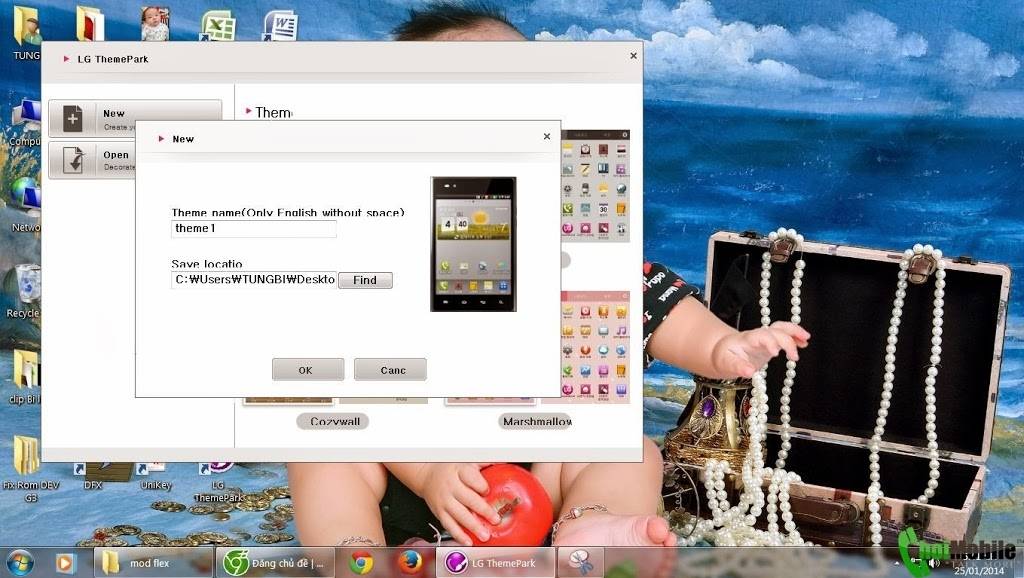Viewport: 1024px width, 578px height.
Task: Confirm the New dialog with OK
Action: [308, 370]
